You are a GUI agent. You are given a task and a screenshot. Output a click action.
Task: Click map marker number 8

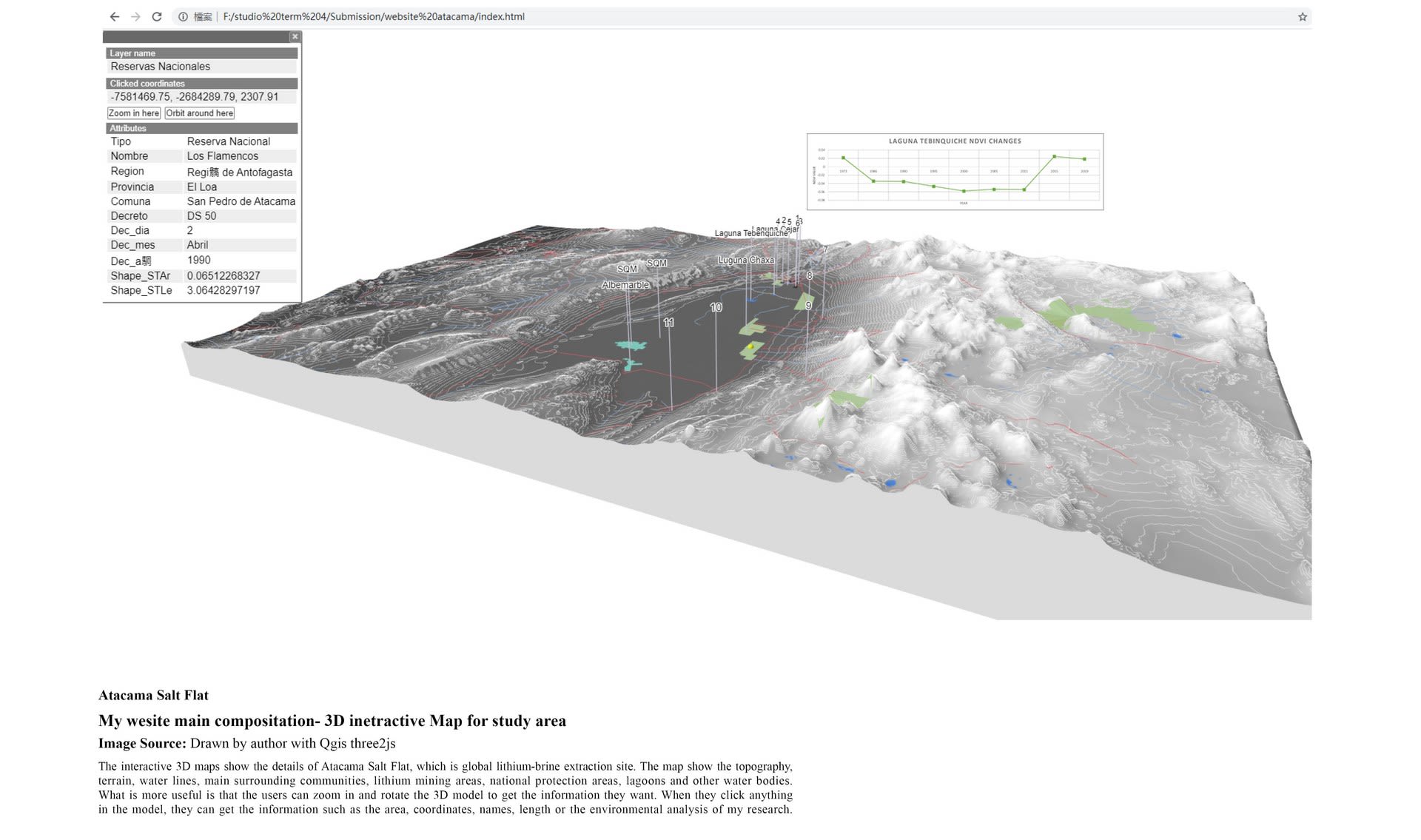tap(809, 275)
